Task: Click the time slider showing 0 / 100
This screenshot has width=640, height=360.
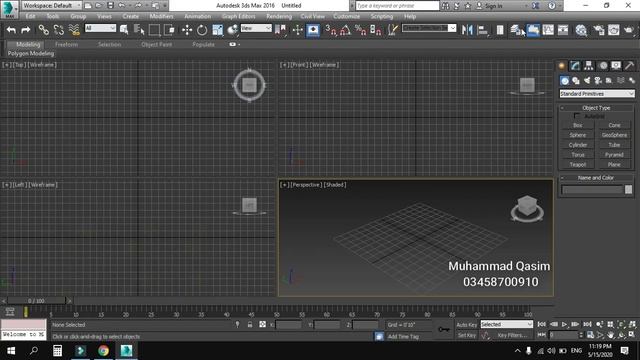Action: [36, 301]
